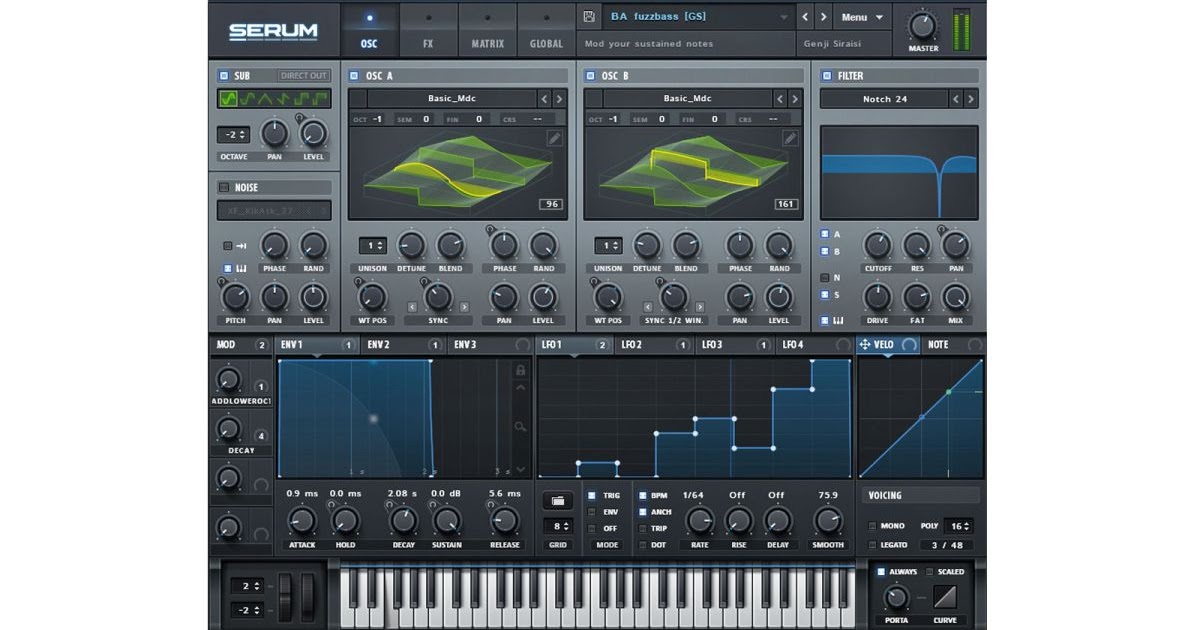
Task: Click the LFO 1 step graph display
Action: point(695,419)
